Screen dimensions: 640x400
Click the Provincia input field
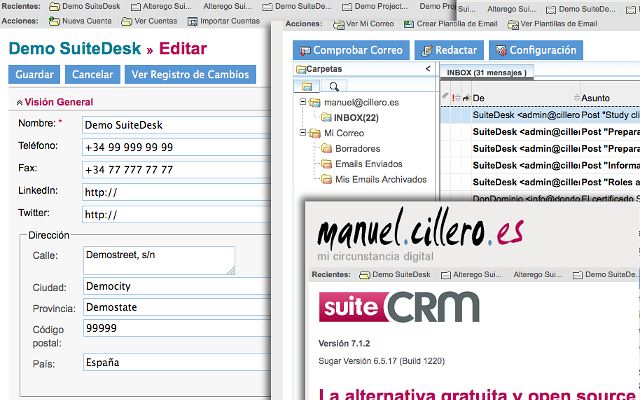tap(177, 307)
